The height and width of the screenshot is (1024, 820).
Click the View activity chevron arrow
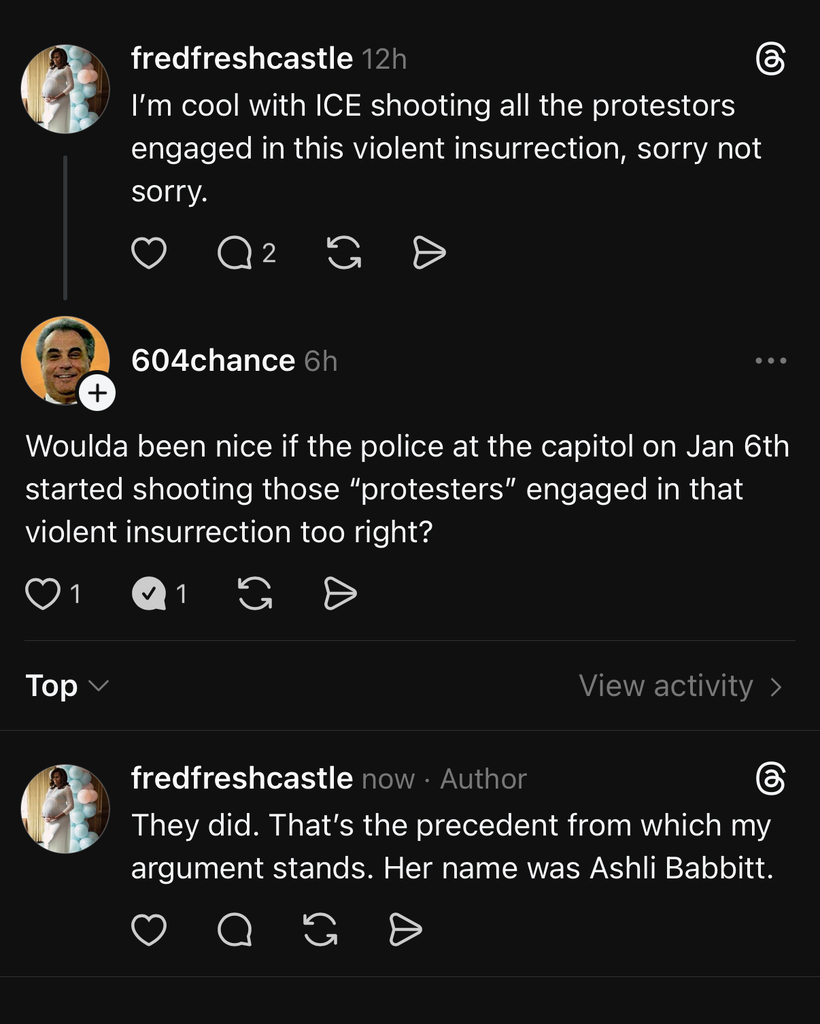pyautogui.click(x=776, y=687)
